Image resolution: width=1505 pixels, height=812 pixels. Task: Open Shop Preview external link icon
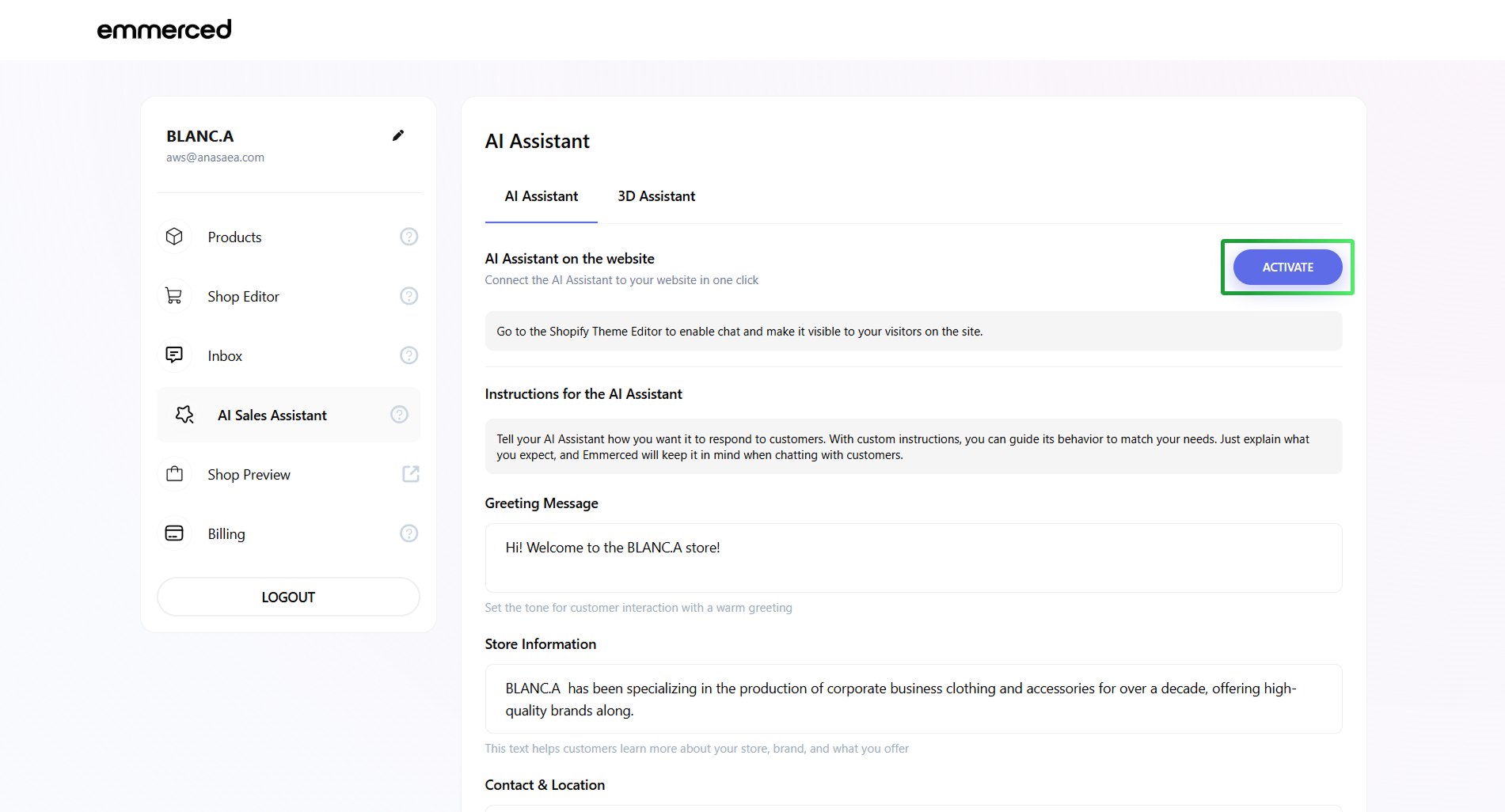coord(410,474)
